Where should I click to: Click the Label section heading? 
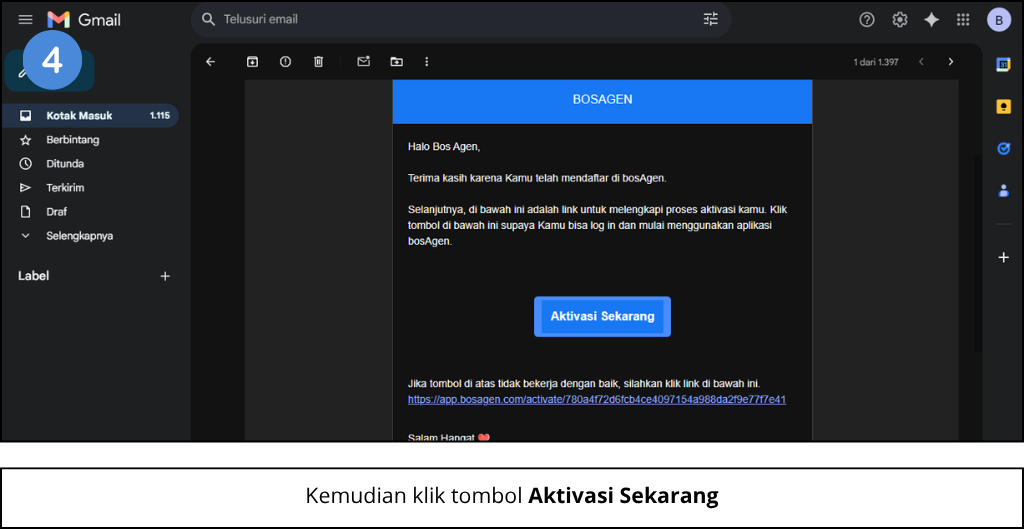coord(33,276)
